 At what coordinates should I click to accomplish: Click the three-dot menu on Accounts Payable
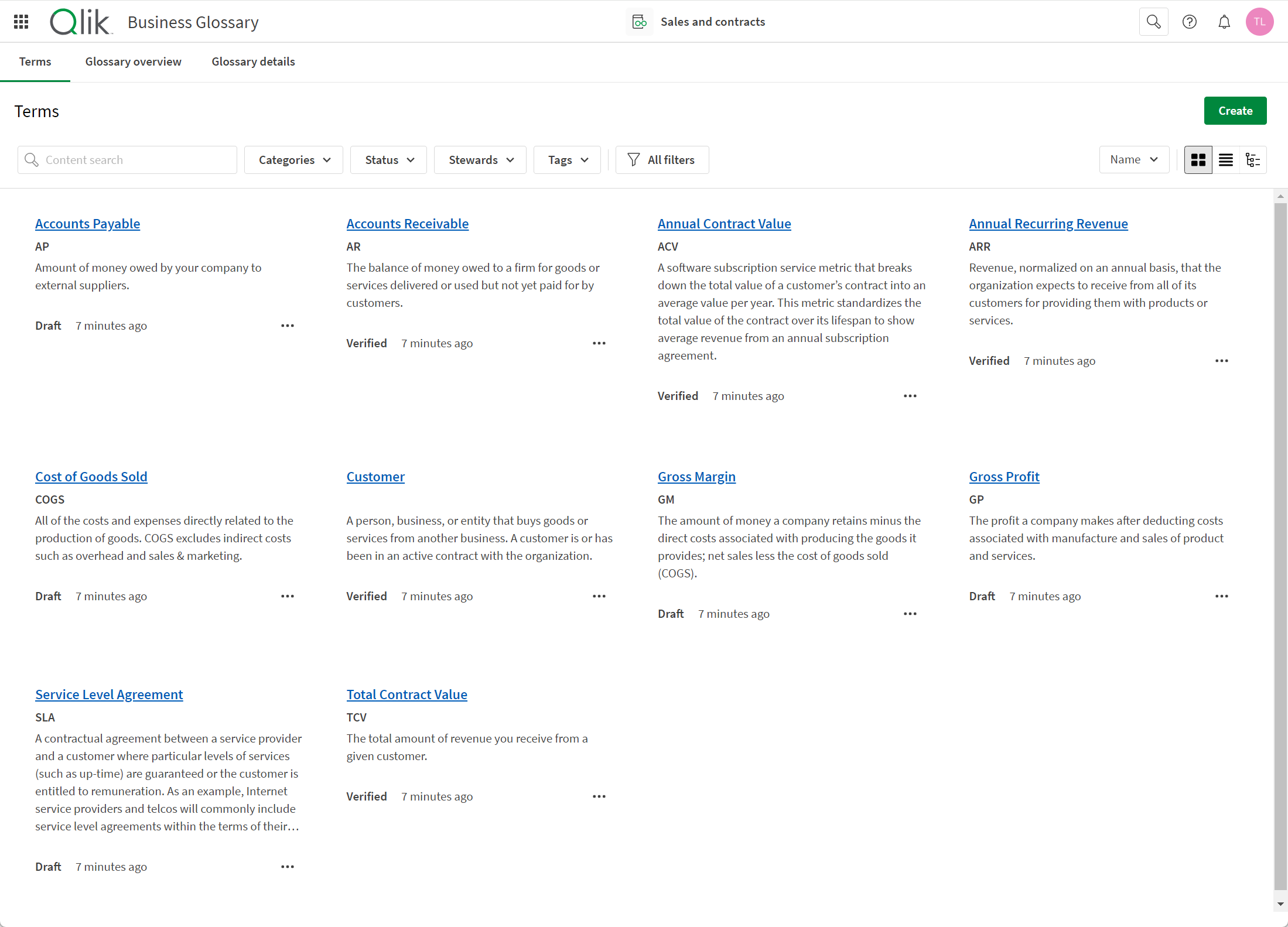(x=288, y=325)
